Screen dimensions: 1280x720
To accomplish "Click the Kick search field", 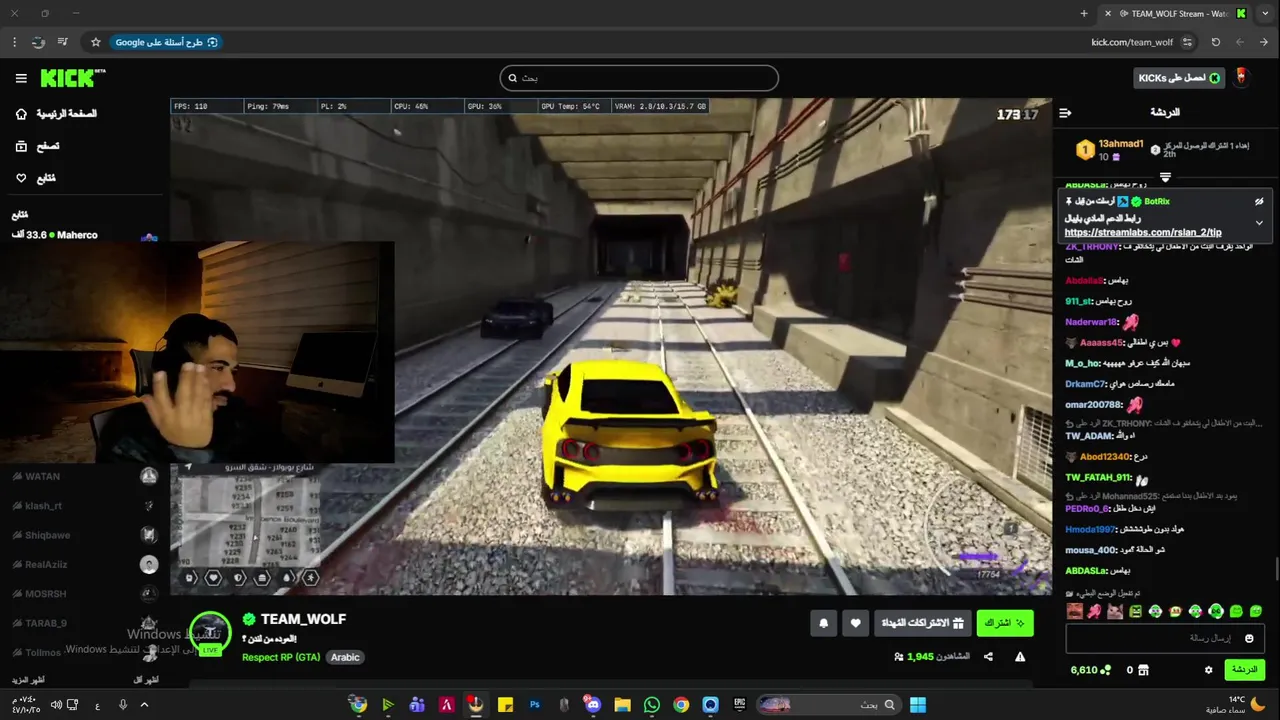I will coord(639,78).
